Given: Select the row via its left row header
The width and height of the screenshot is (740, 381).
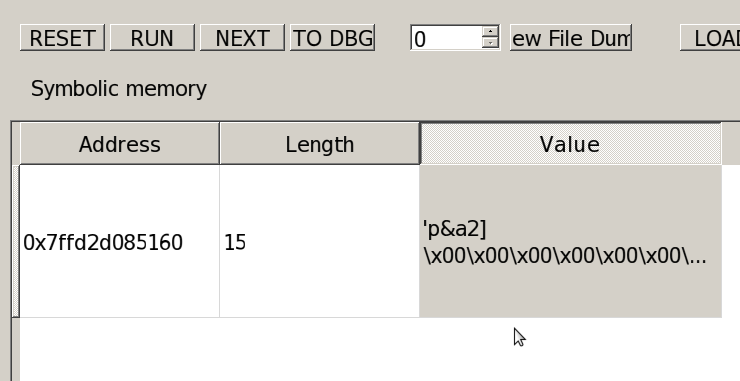Looking at the screenshot, I should point(16,241).
